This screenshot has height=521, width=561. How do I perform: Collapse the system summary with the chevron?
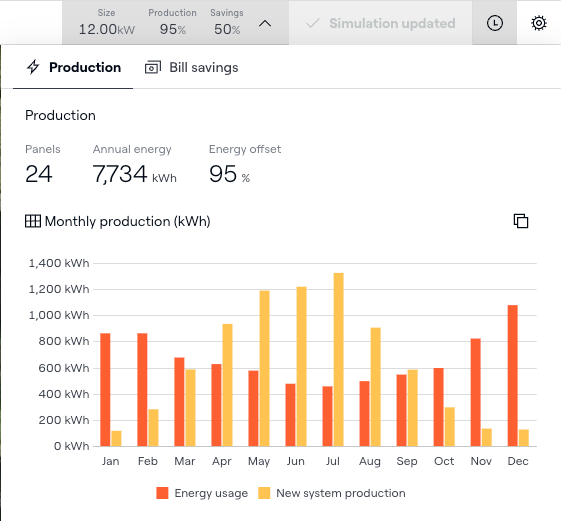coord(265,24)
